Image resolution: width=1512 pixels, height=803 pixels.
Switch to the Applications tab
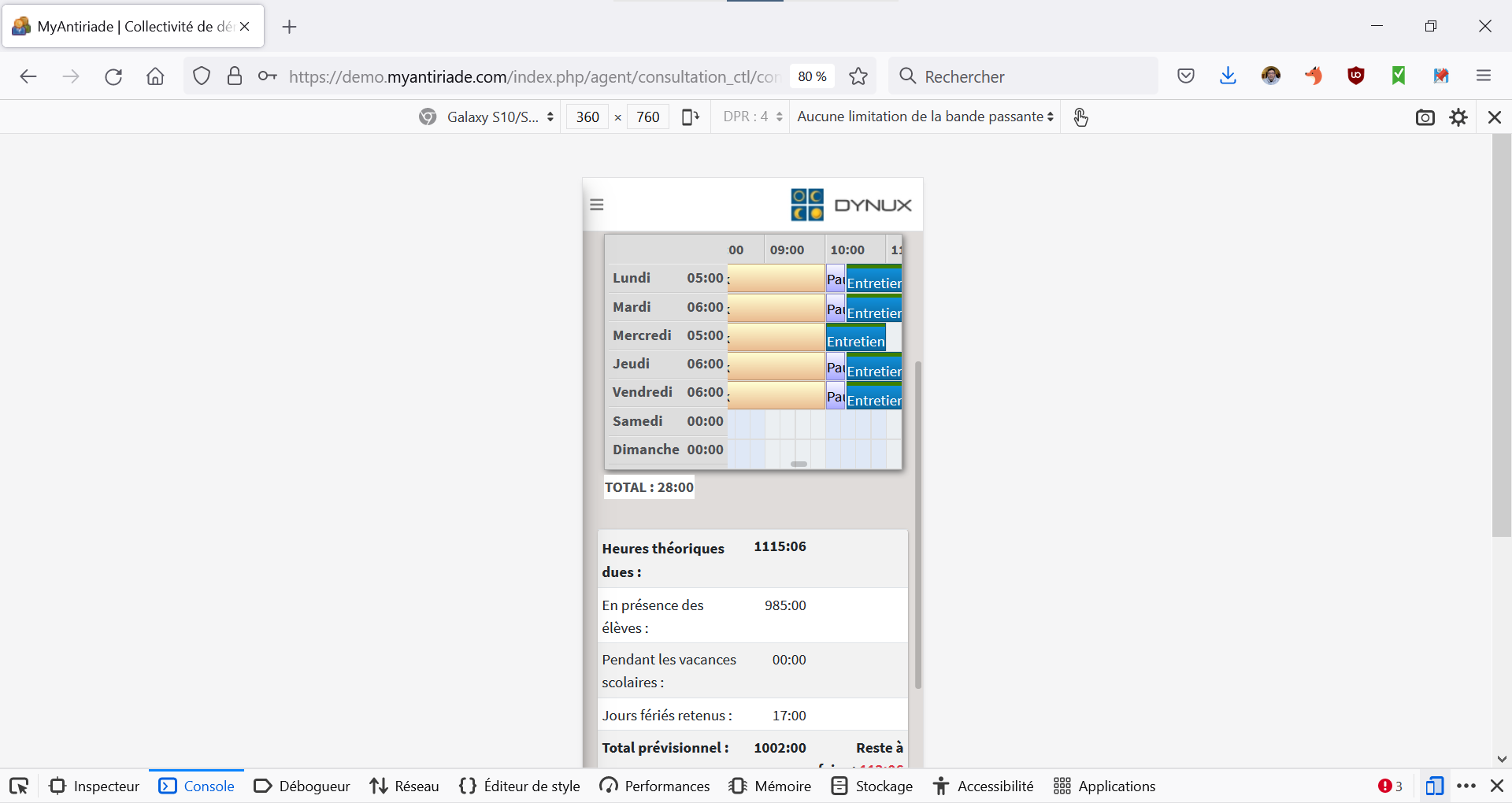coord(1105,786)
